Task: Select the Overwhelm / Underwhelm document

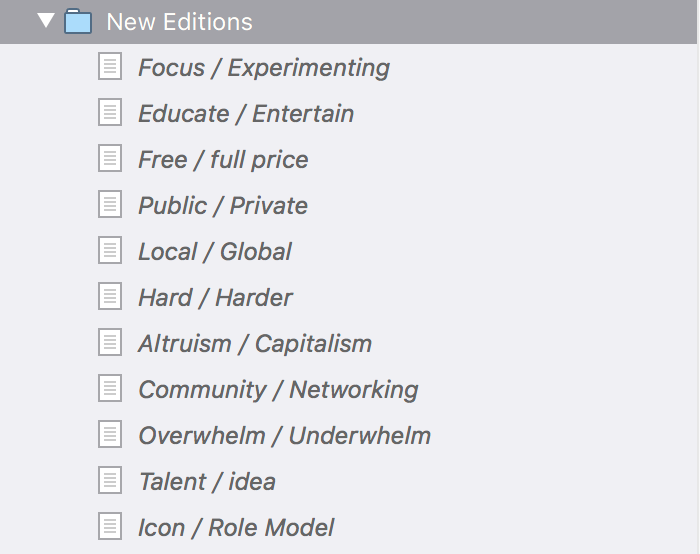Action: (284, 435)
